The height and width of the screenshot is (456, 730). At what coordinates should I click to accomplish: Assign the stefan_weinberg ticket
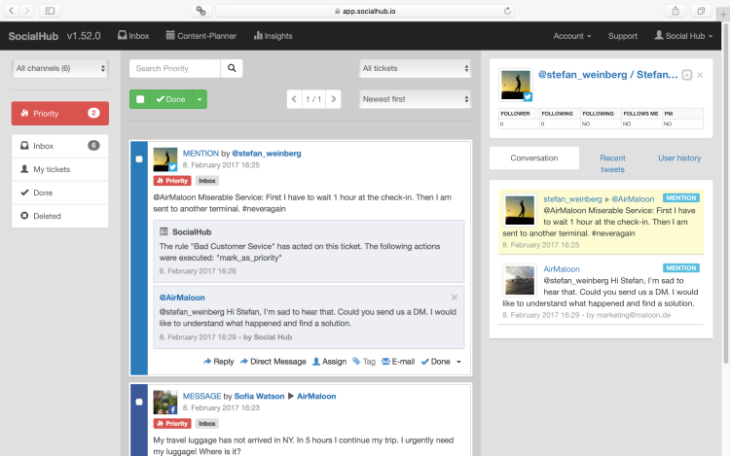(x=329, y=361)
